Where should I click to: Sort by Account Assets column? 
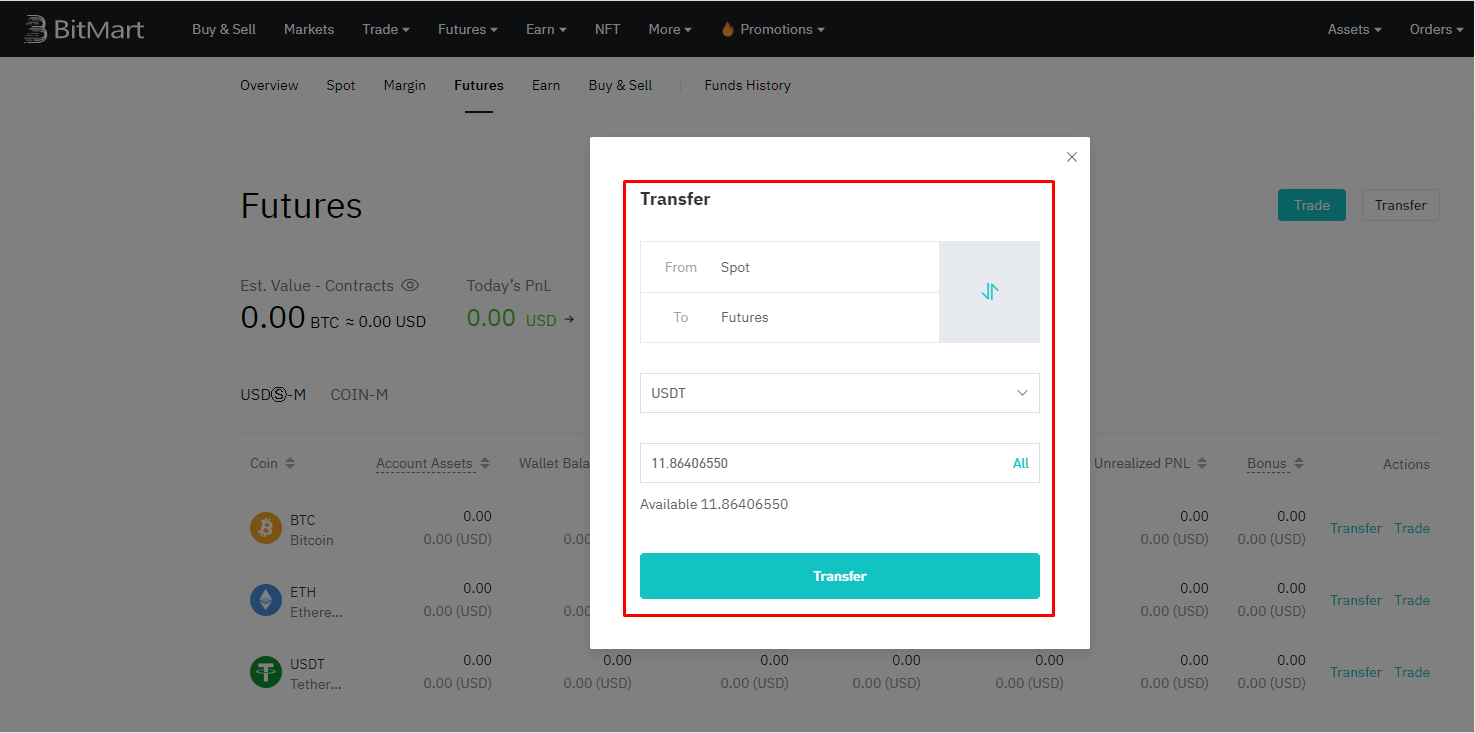pos(485,463)
